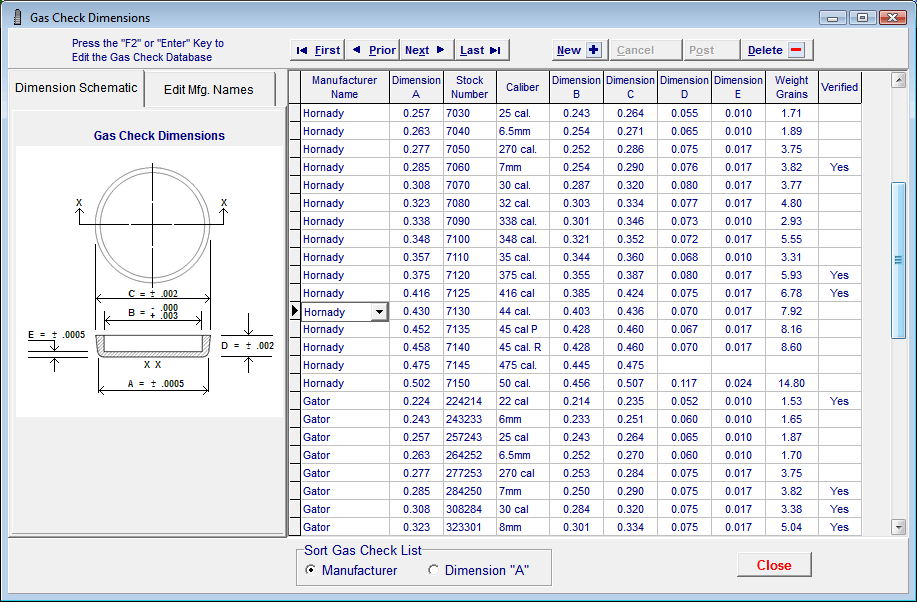Sort gas check list by Dimension "A"
The width and height of the screenshot is (917, 602).
478,570
